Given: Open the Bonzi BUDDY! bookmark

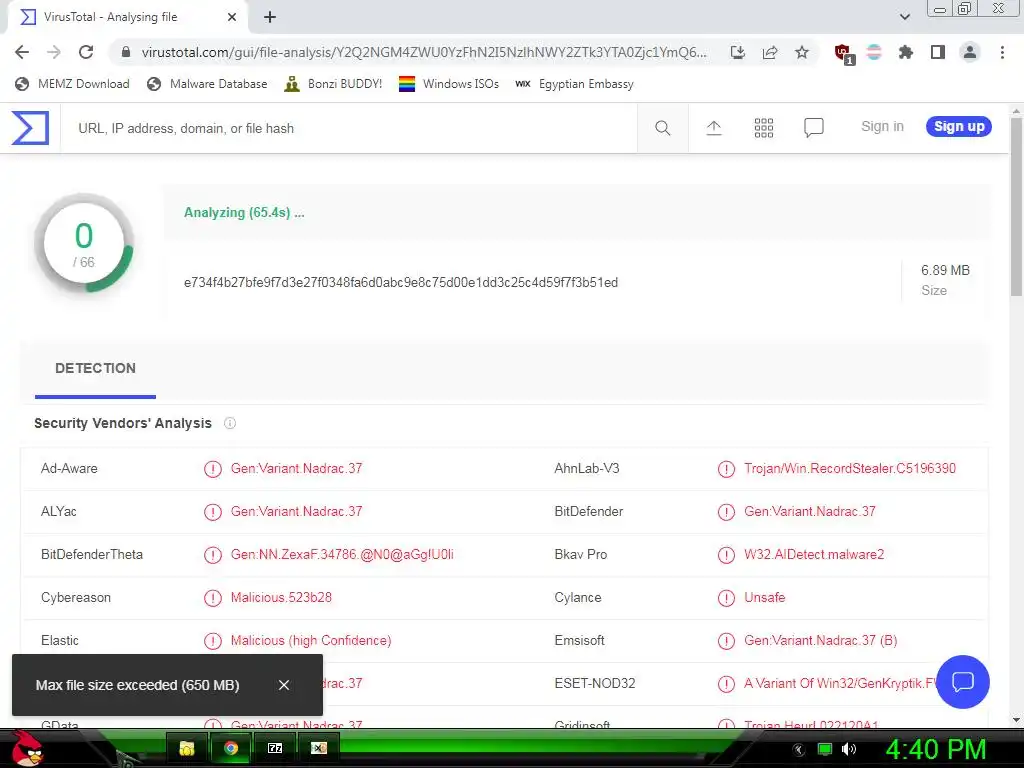Looking at the screenshot, I should [x=333, y=84].
